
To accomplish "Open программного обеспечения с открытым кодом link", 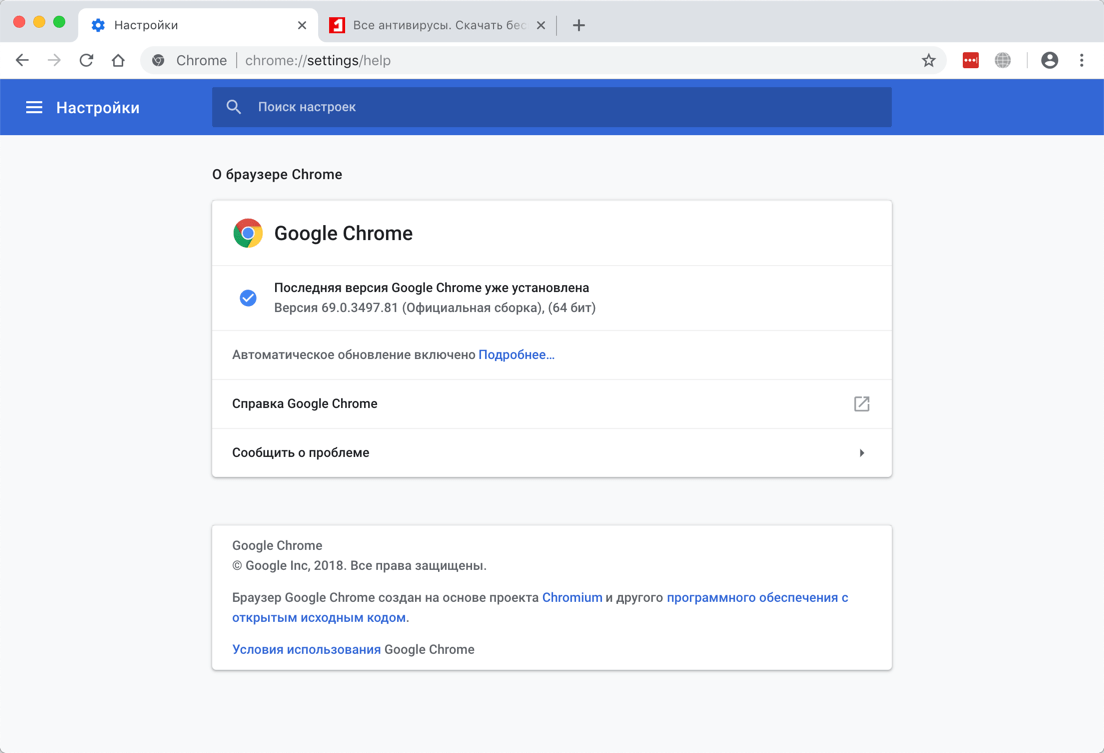I will (540, 607).
